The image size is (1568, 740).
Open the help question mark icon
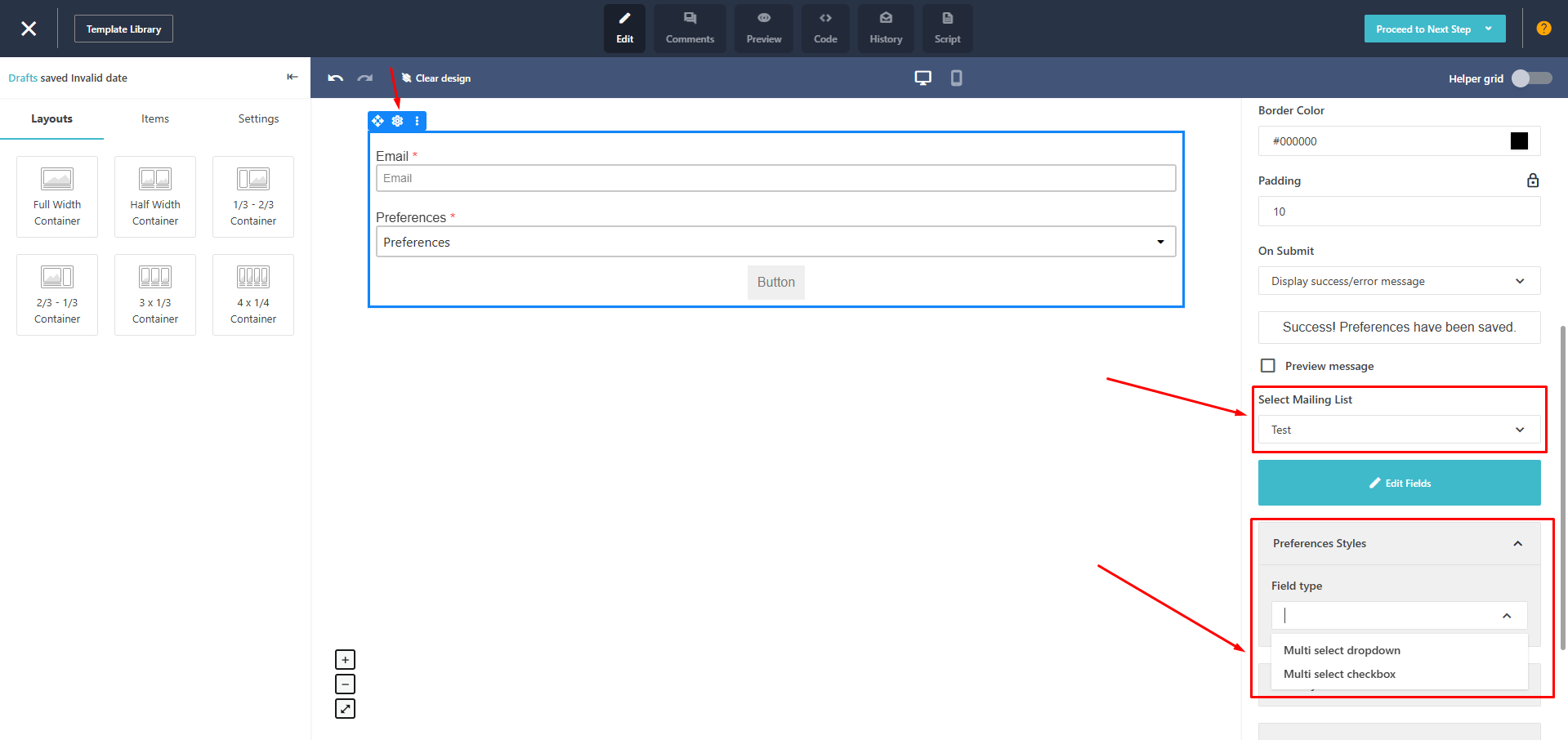tap(1543, 29)
